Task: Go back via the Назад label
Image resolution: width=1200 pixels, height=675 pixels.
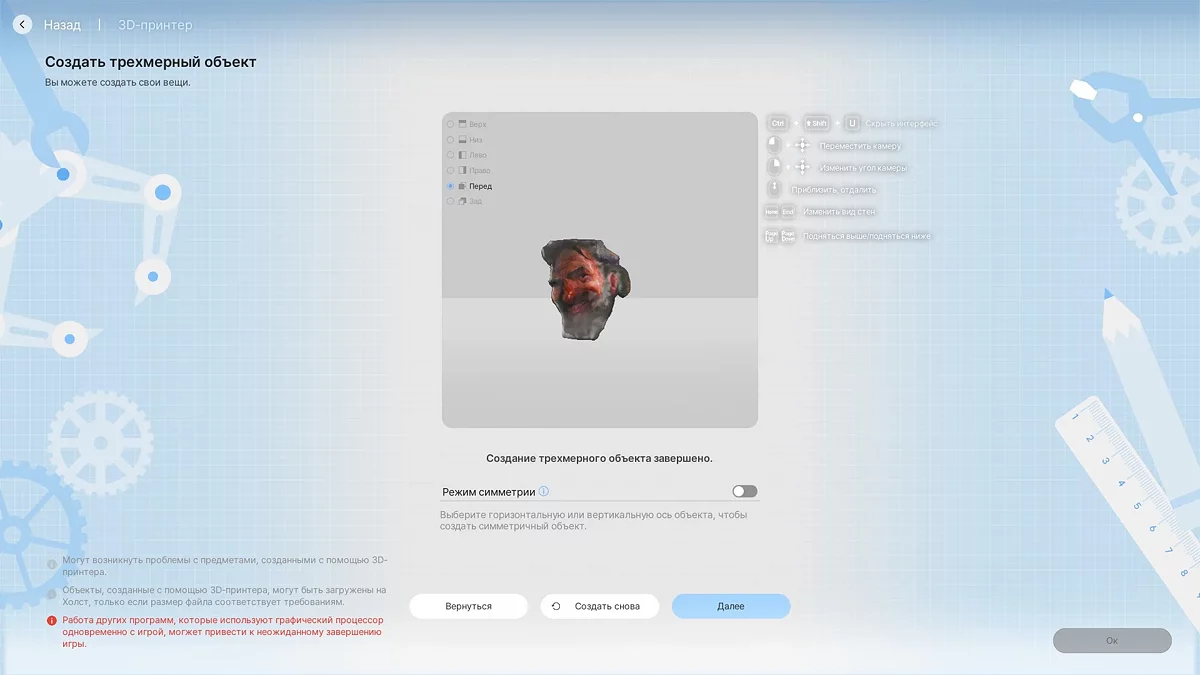Action: point(62,25)
